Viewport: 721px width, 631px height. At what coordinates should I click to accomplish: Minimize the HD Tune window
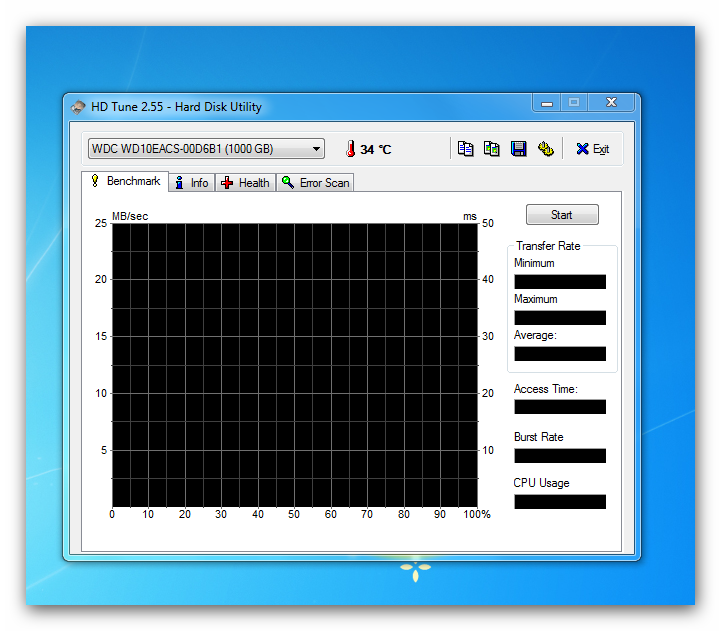tap(547, 103)
